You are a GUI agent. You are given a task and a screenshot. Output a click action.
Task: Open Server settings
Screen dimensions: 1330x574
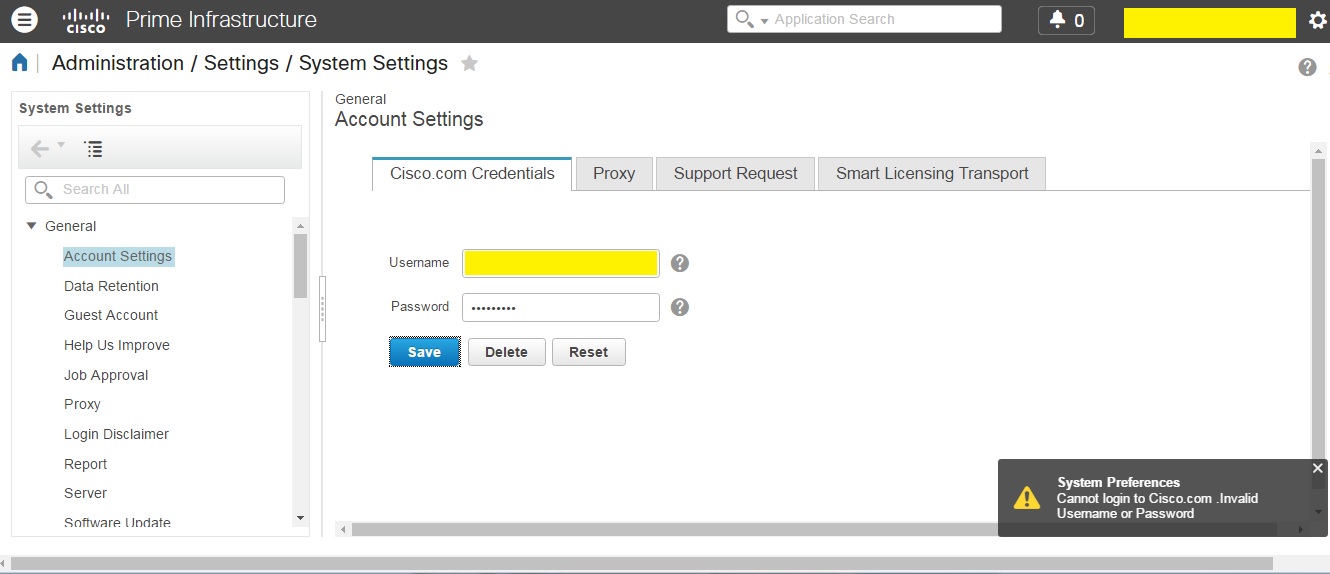pyautogui.click(x=85, y=493)
